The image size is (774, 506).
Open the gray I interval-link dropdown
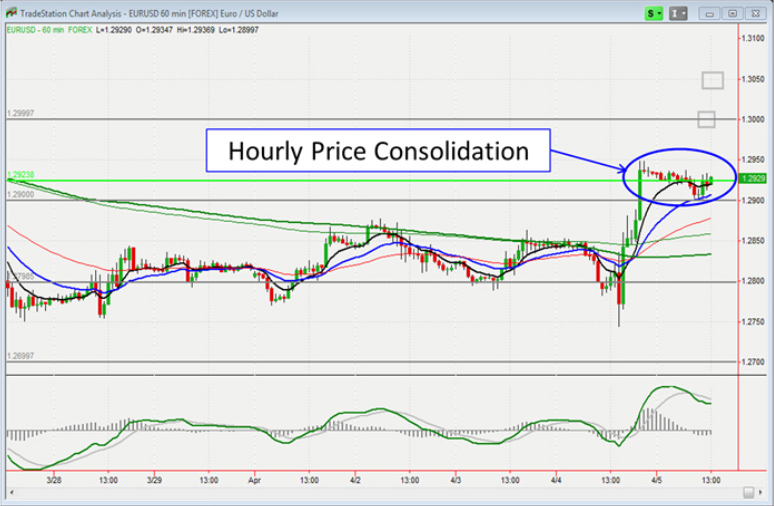tap(678, 13)
